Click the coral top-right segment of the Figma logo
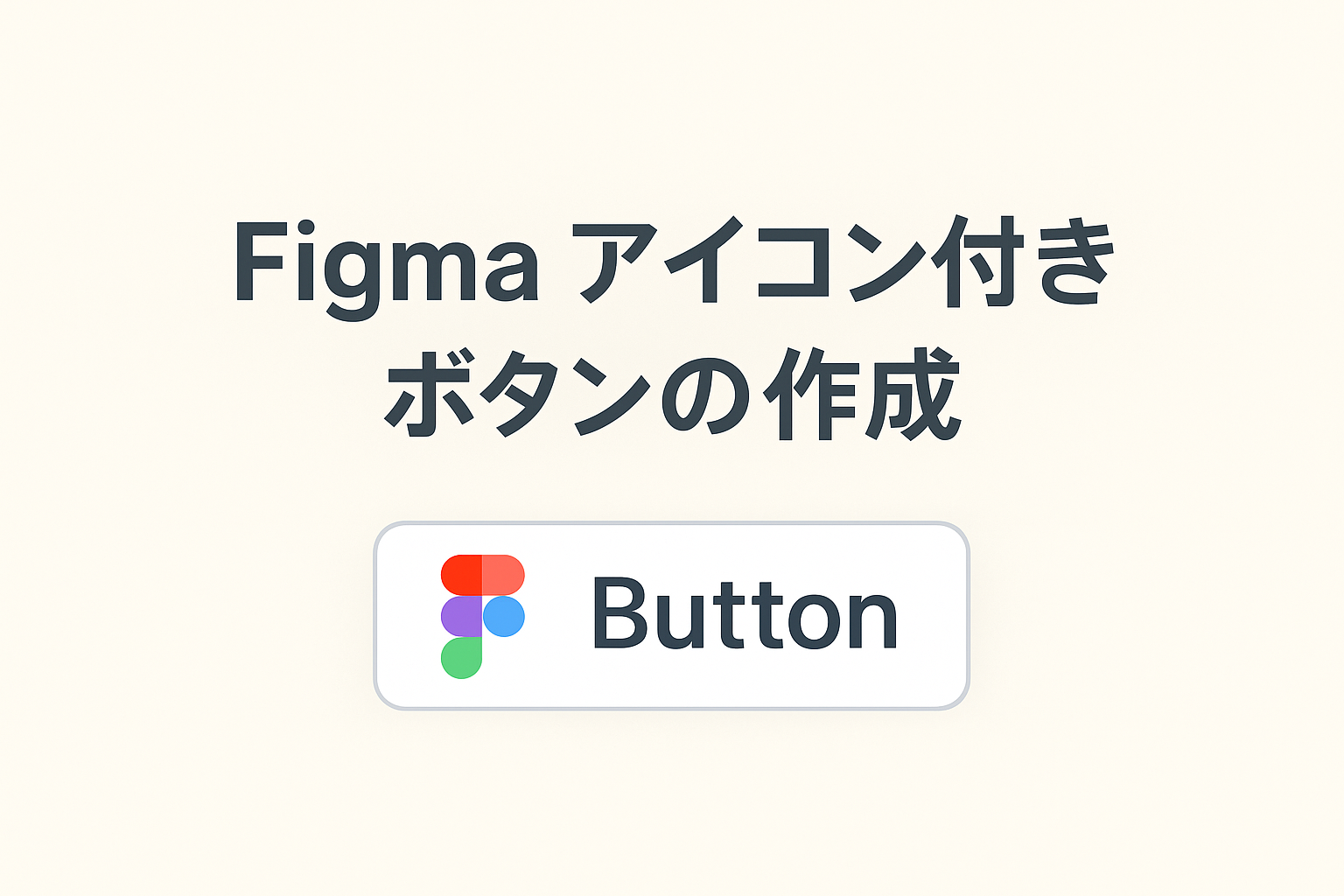The image size is (1344, 896). point(503,575)
